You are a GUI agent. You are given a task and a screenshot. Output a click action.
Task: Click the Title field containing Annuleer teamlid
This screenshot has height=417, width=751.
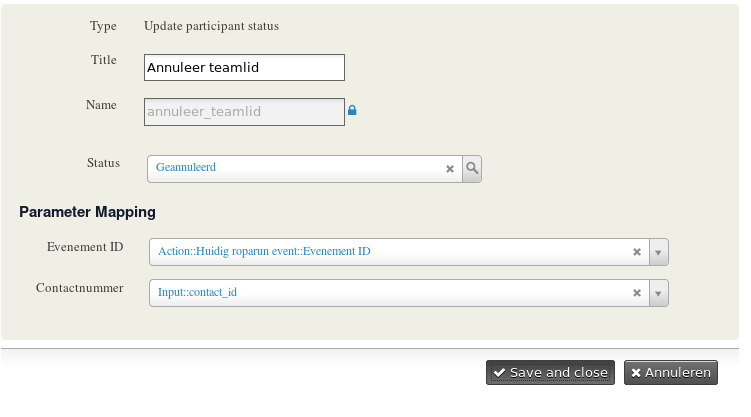tap(244, 68)
